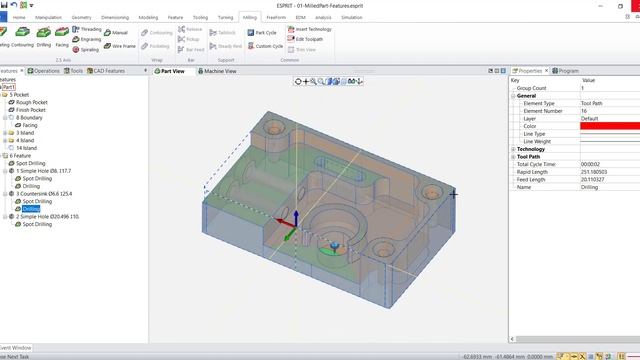Open the feature panel dropdown arrow
This screenshot has height=360, width=640.
point(145,71)
